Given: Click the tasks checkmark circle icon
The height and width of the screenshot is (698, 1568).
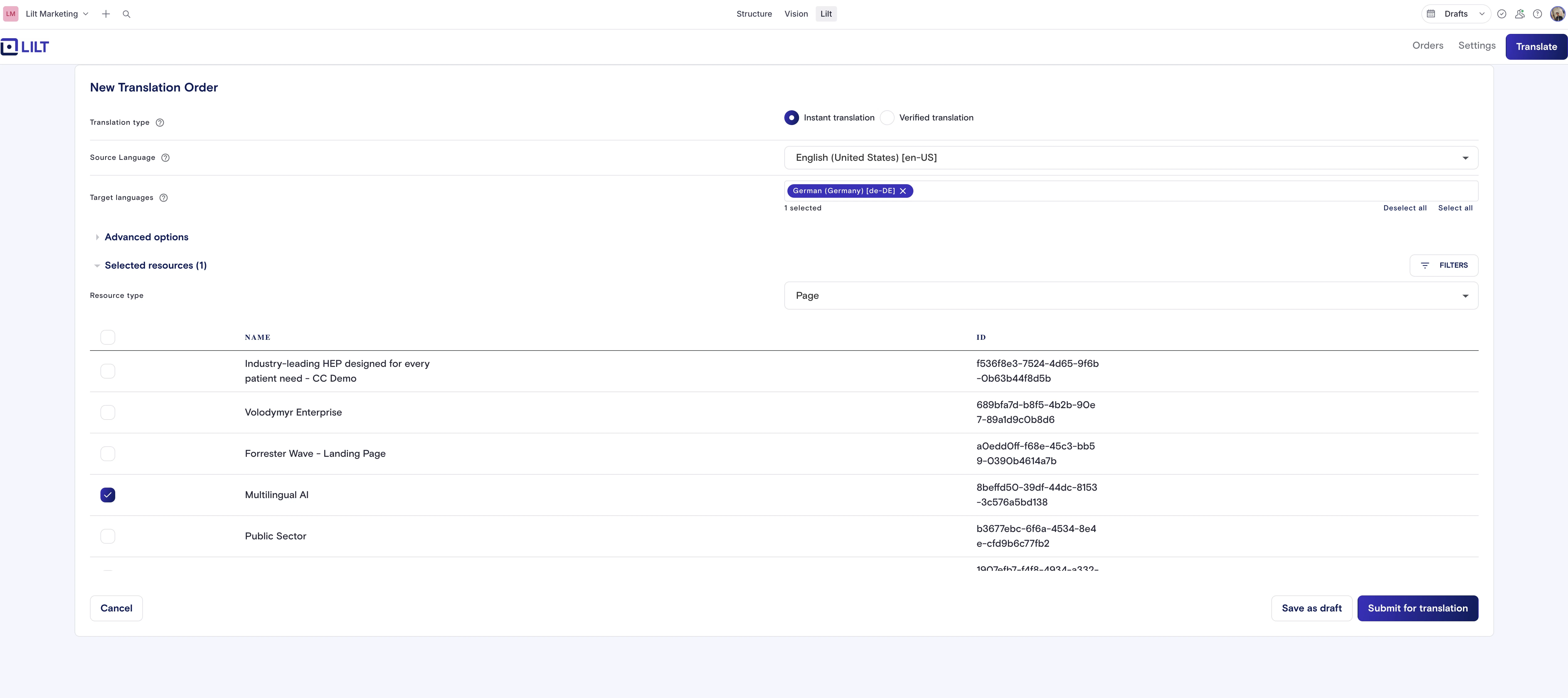Looking at the screenshot, I should coord(1502,14).
